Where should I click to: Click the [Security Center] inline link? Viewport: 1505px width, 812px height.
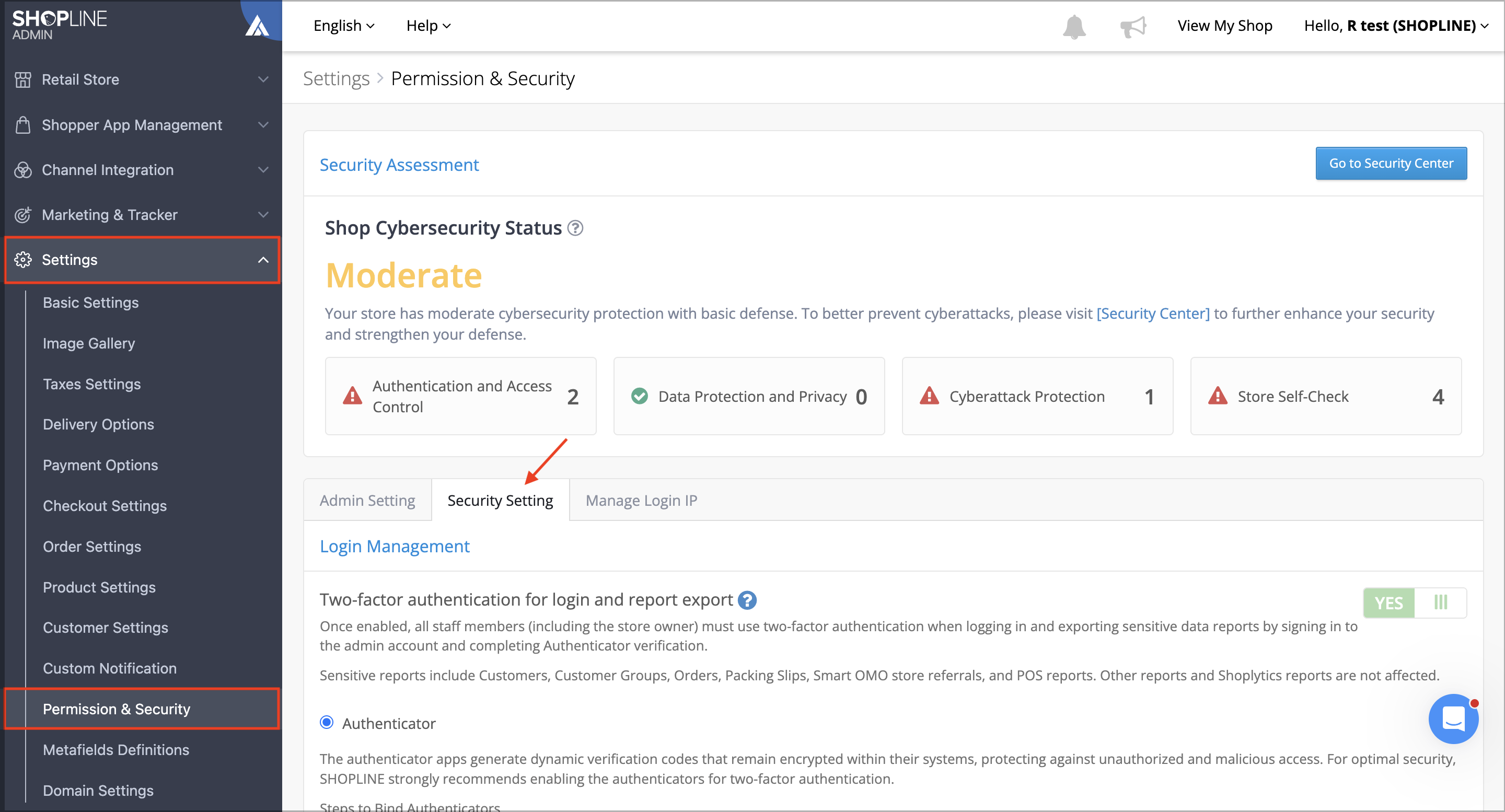(1153, 314)
